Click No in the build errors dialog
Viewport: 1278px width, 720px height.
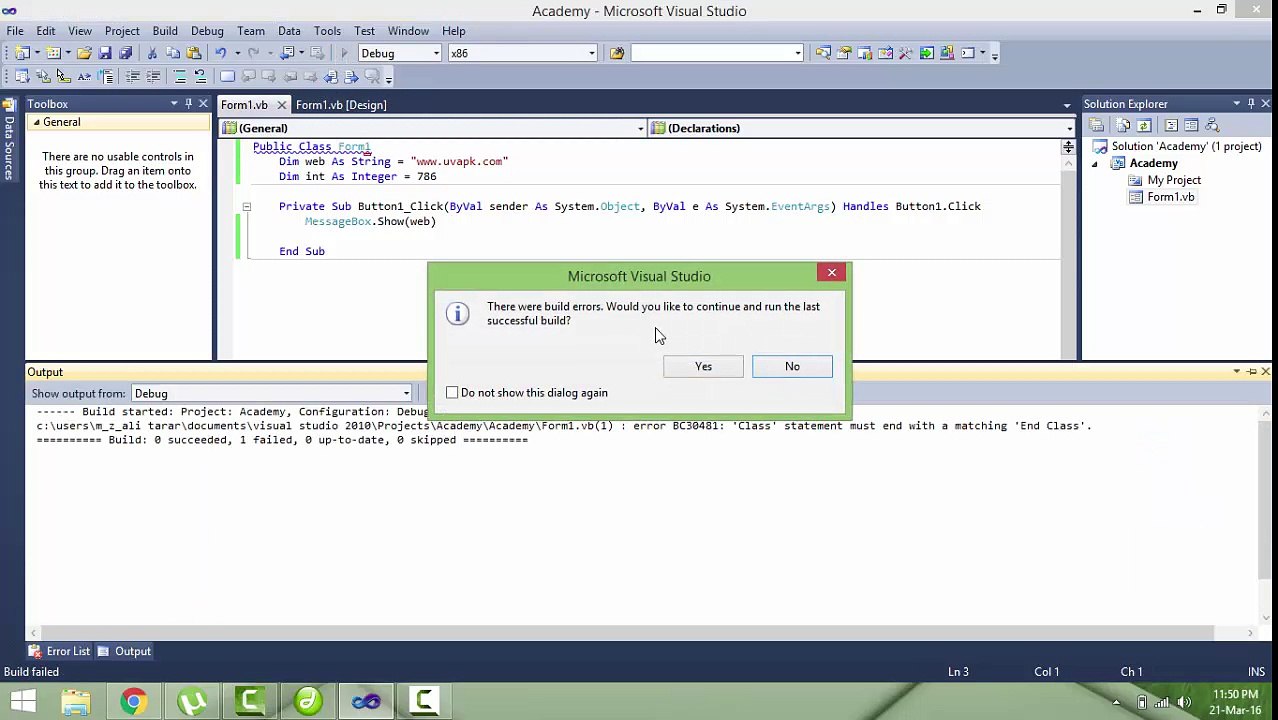point(792,366)
